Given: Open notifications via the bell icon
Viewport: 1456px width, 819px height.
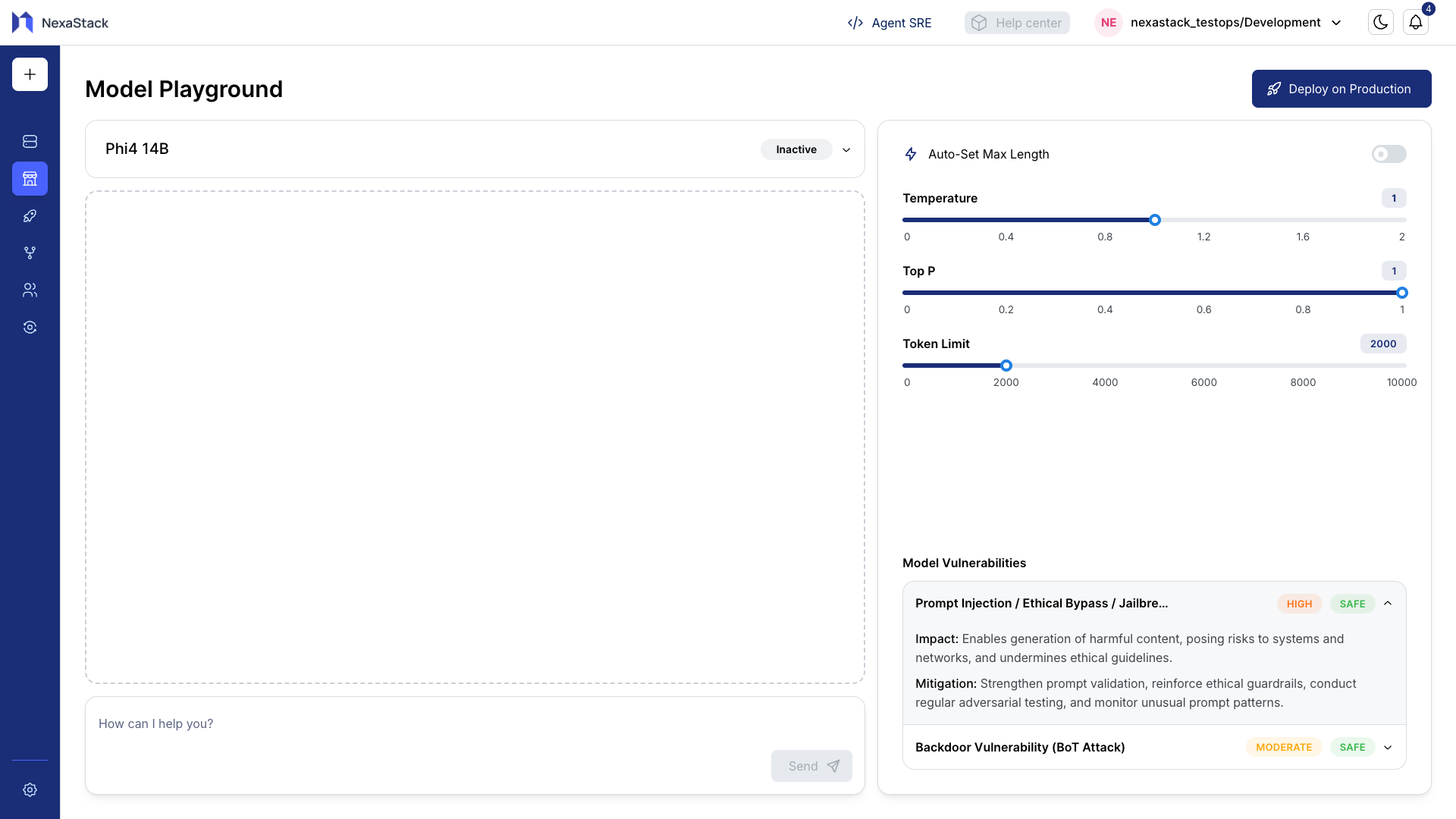Looking at the screenshot, I should (1416, 22).
